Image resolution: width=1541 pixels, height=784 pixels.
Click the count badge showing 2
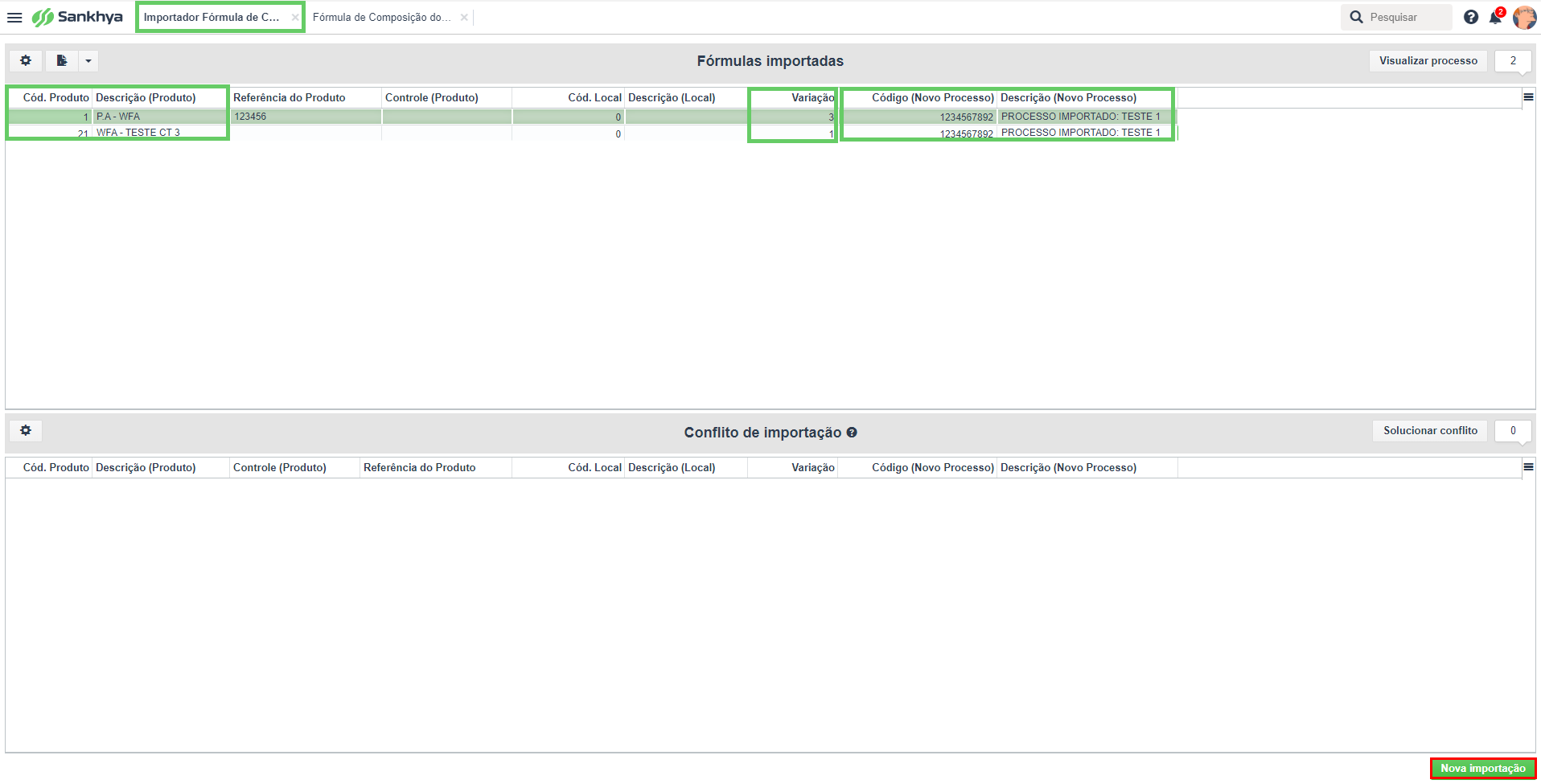click(1513, 60)
